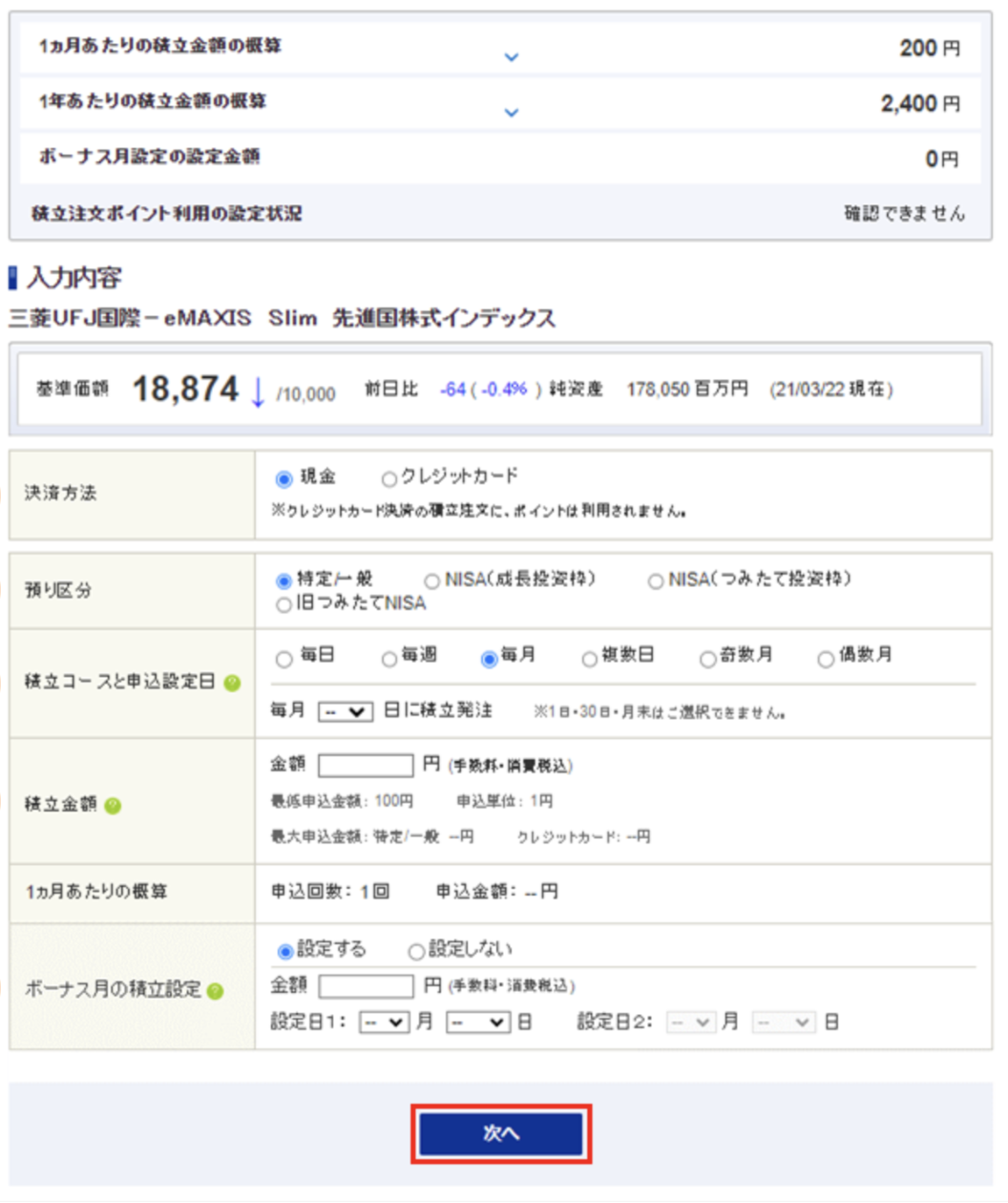Click the 2,400 円 yearly amount
Image resolution: width=1008 pixels, height=1203 pixels.
click(x=920, y=103)
